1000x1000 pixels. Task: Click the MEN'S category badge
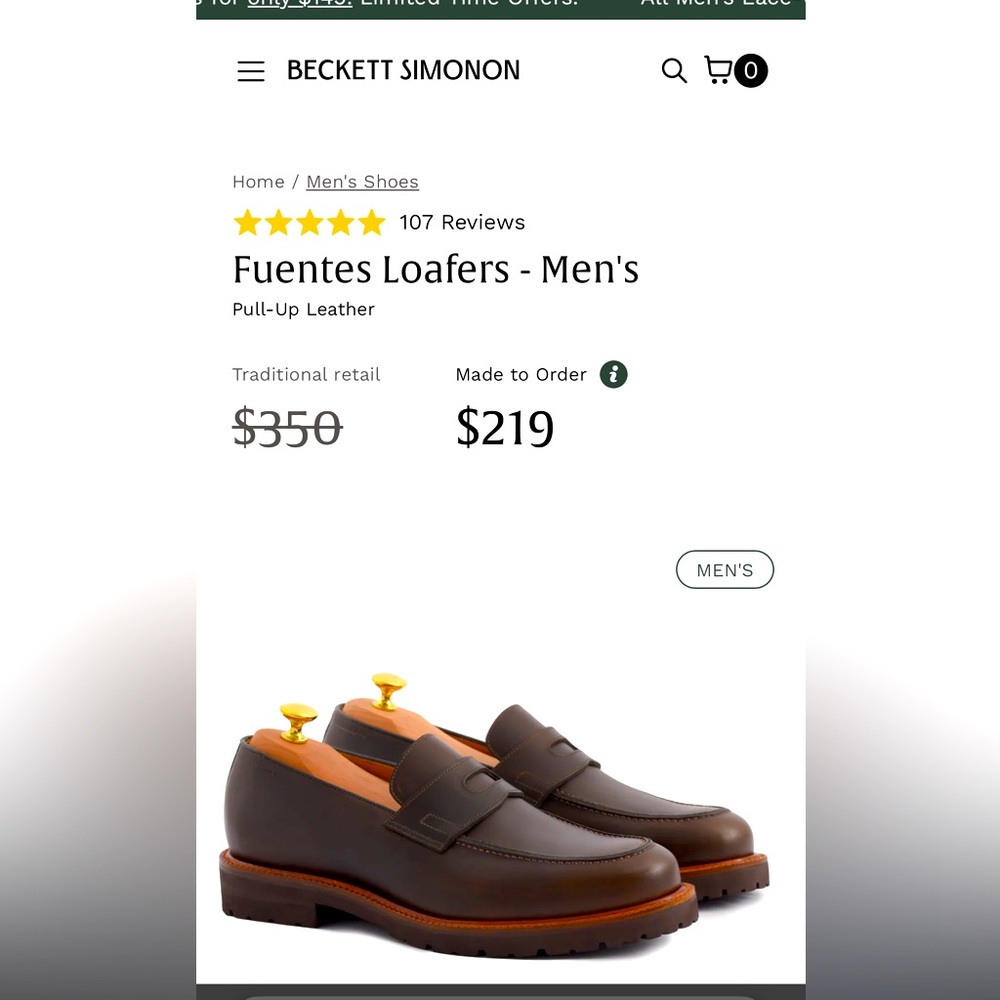724,570
